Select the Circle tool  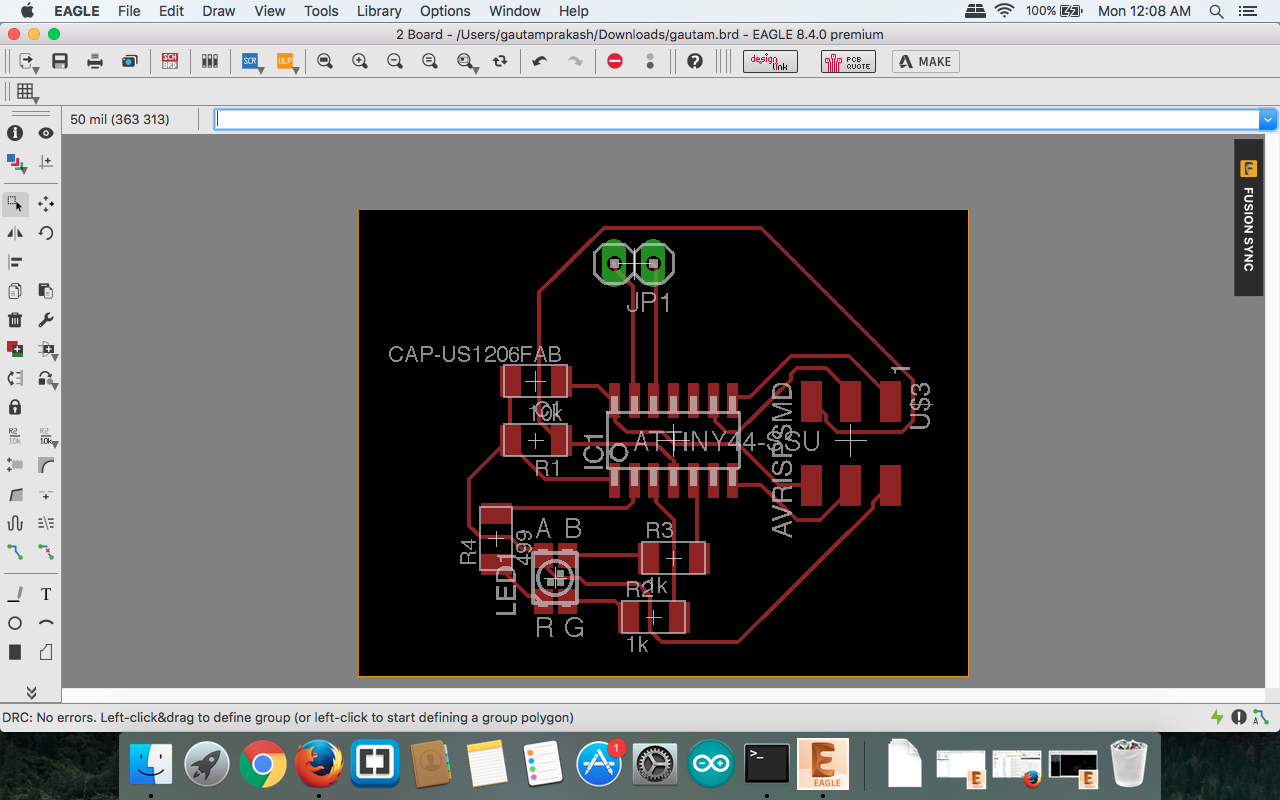[x=15, y=623]
